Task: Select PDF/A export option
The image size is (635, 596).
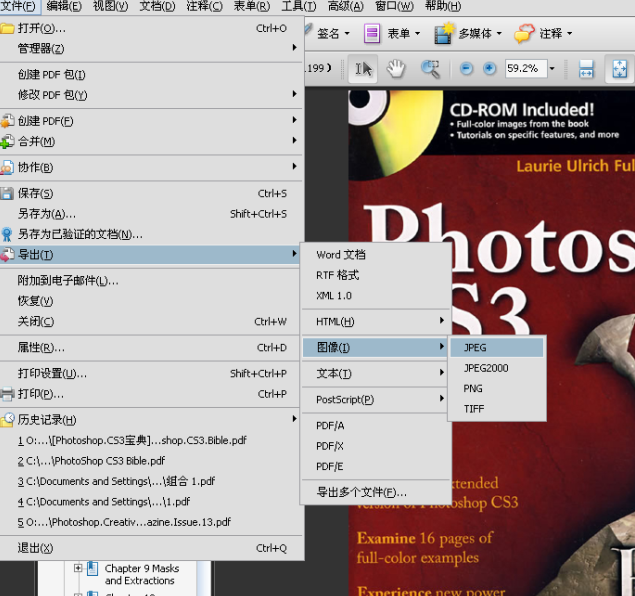Action: coord(376,426)
